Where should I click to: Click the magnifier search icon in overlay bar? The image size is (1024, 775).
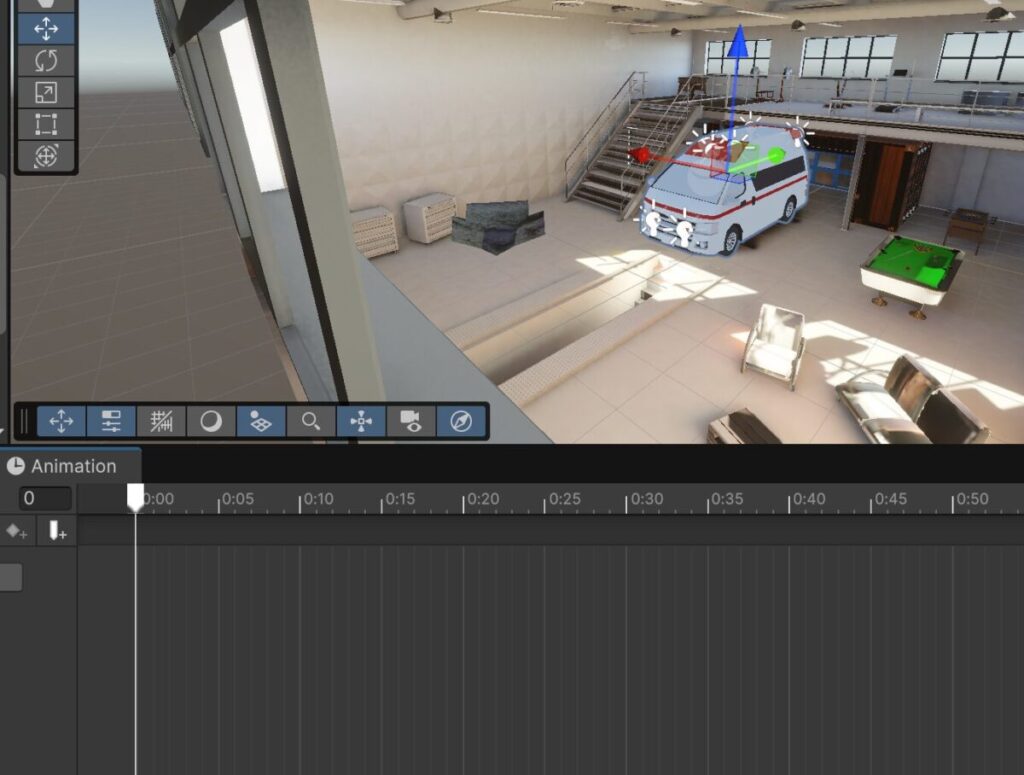(311, 421)
